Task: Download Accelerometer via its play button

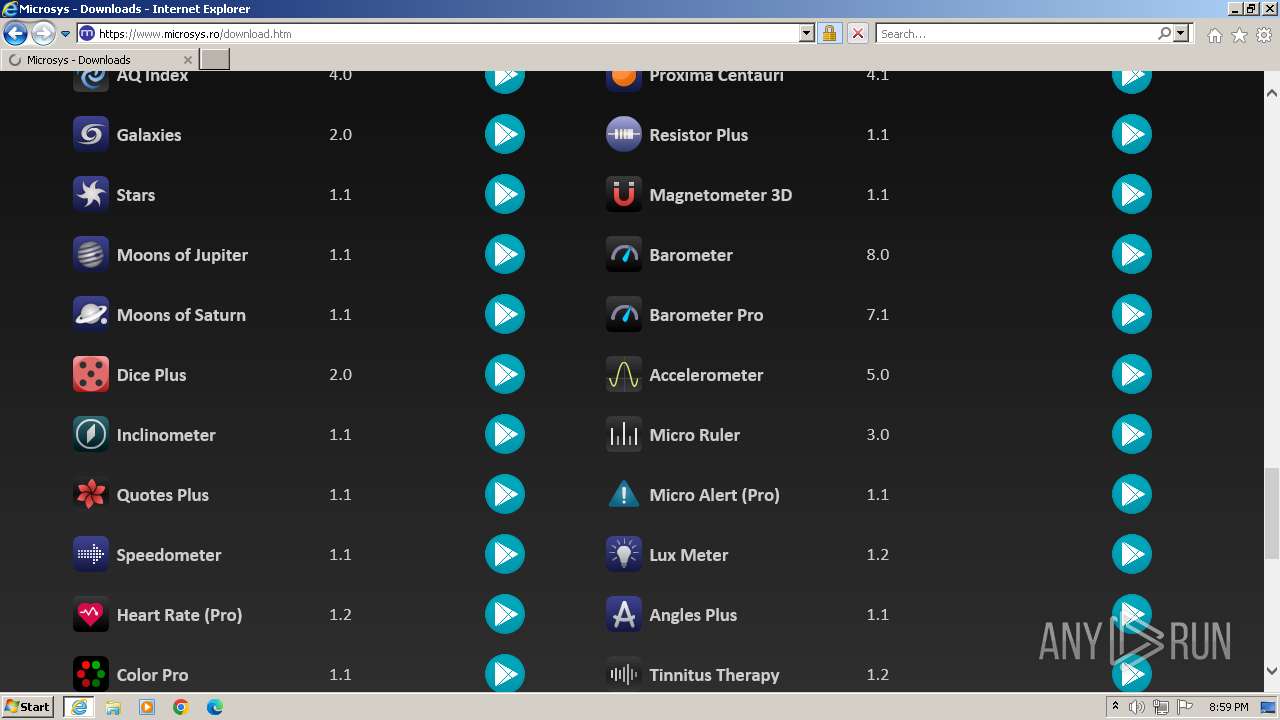Action: (1132, 374)
